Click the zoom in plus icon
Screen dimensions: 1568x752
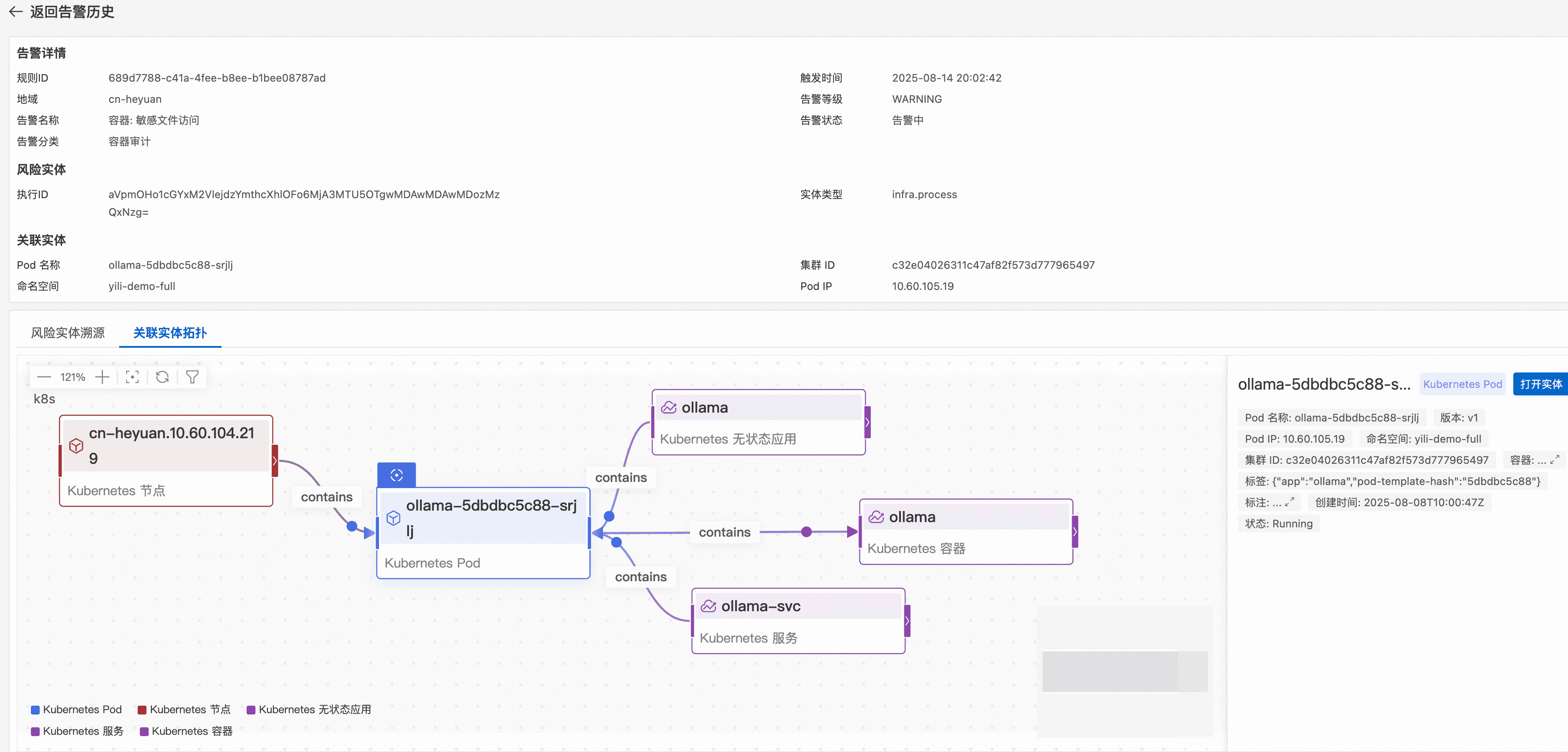(102, 377)
